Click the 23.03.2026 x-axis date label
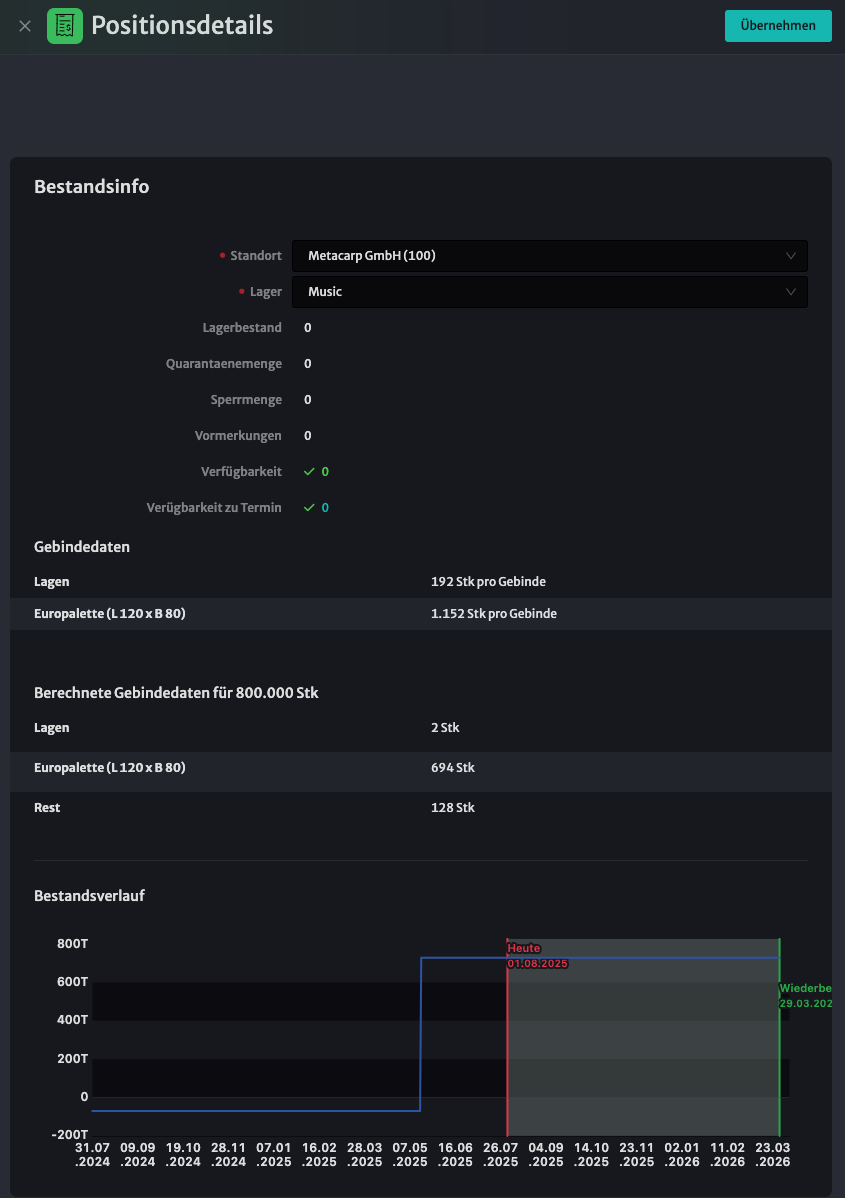The width and height of the screenshot is (845, 1198). click(x=772, y=1154)
